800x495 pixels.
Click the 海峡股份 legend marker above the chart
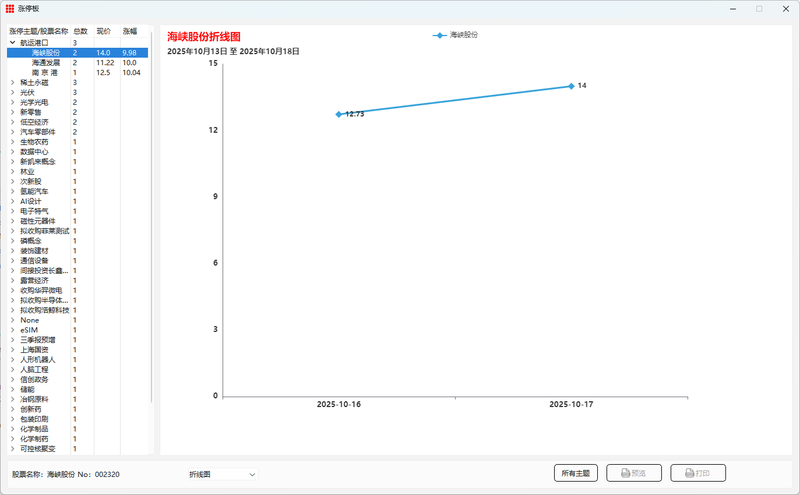coord(439,35)
